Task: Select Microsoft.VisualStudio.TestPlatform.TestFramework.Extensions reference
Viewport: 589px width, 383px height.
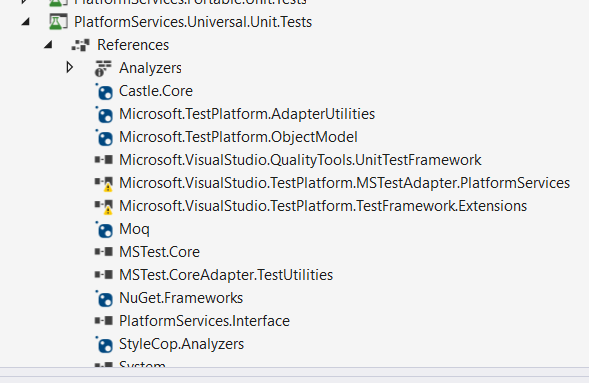Action: (323, 206)
